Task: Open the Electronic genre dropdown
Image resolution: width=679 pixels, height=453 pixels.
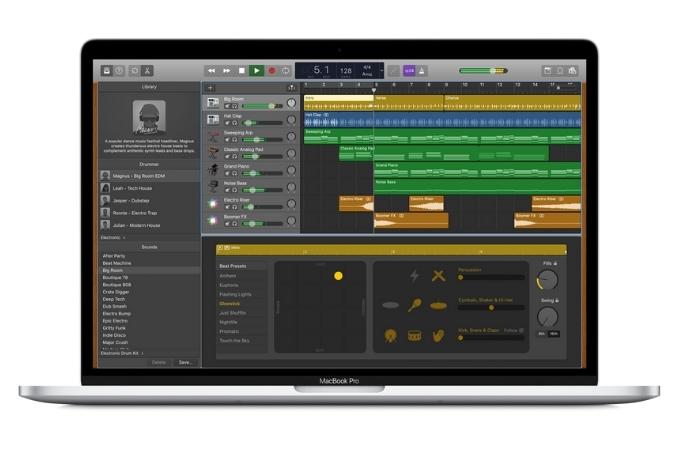Action: click(113, 238)
